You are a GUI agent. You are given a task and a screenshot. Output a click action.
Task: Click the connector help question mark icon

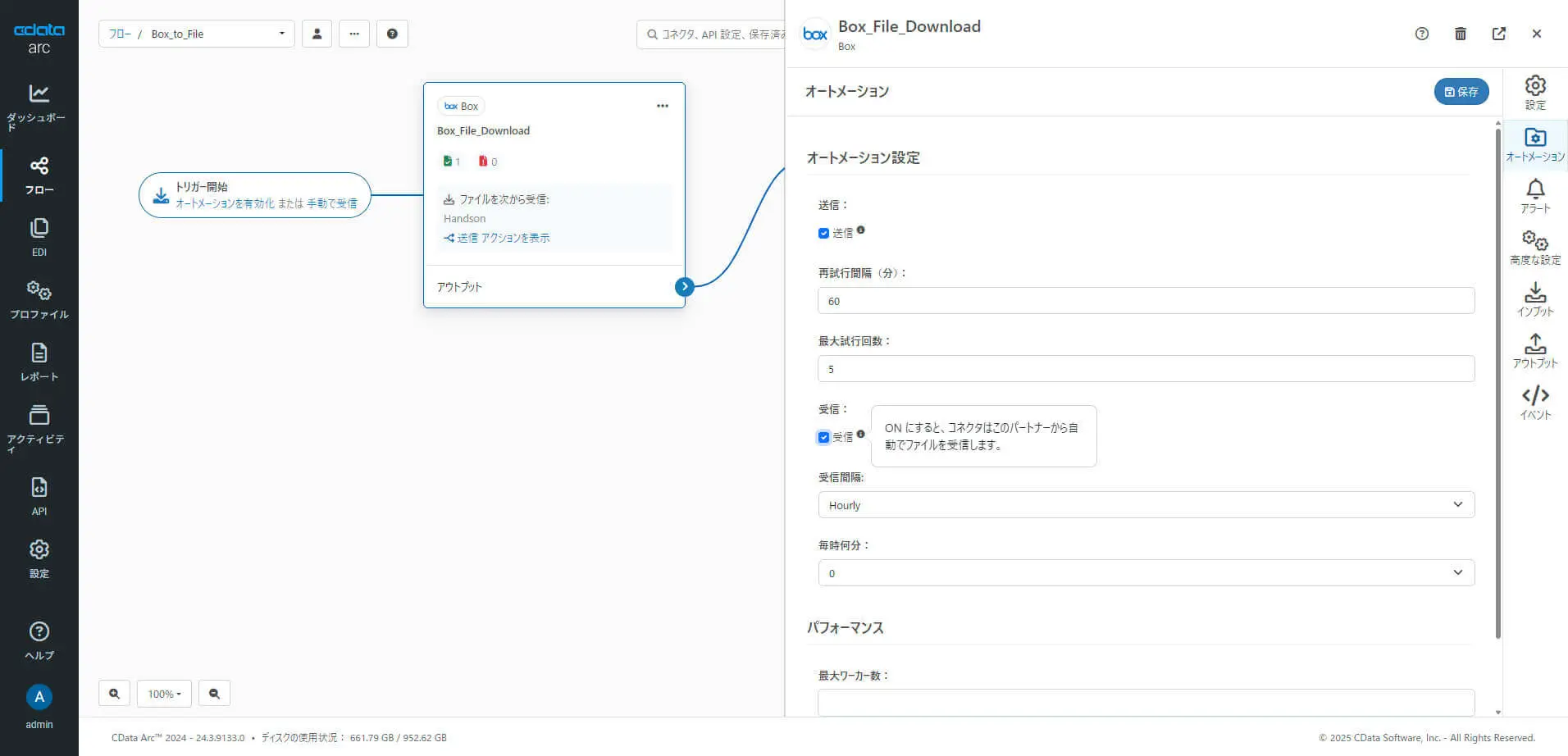point(1422,34)
